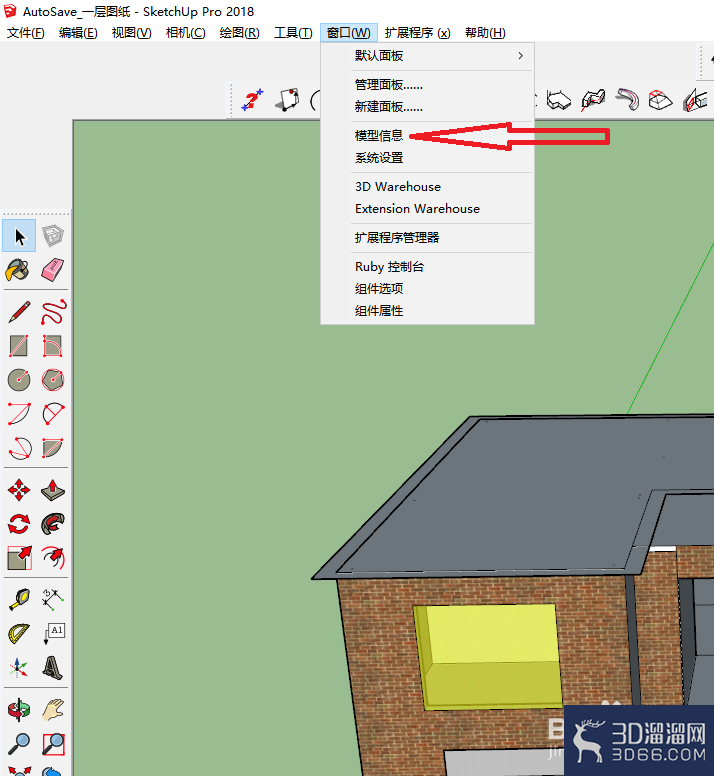Open Extension Warehouse menu entry

428,209
